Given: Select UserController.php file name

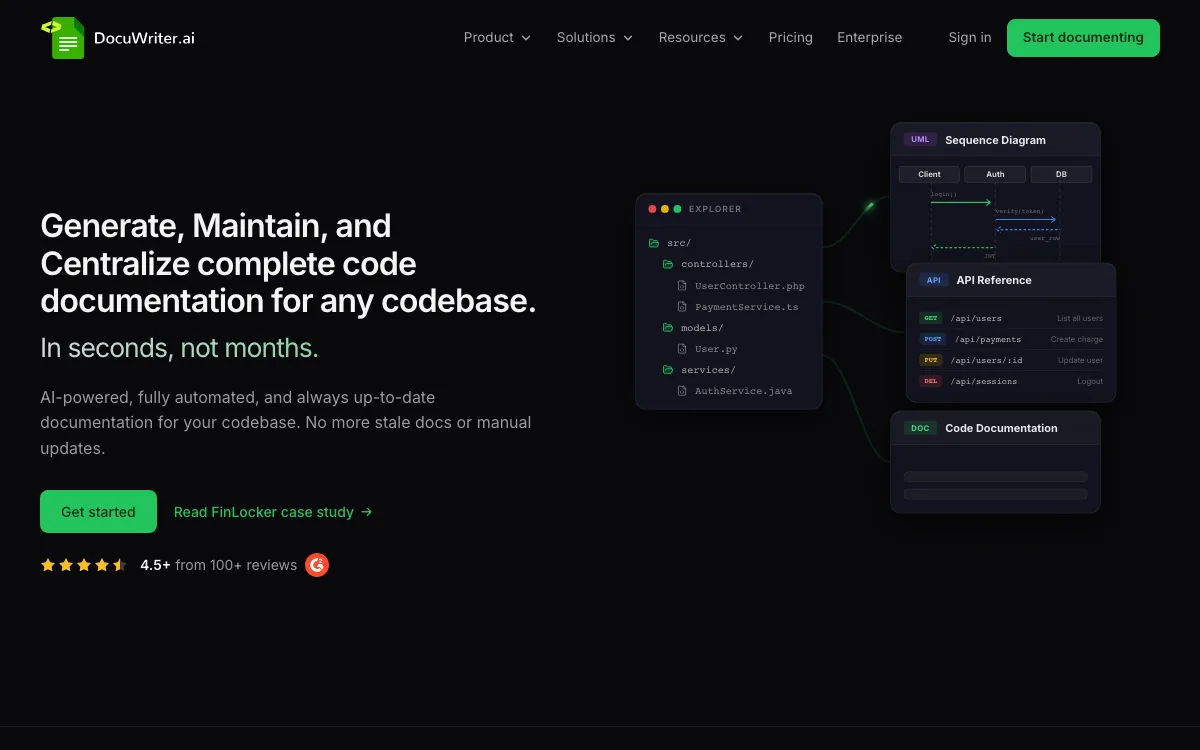Looking at the screenshot, I should click(x=750, y=286).
